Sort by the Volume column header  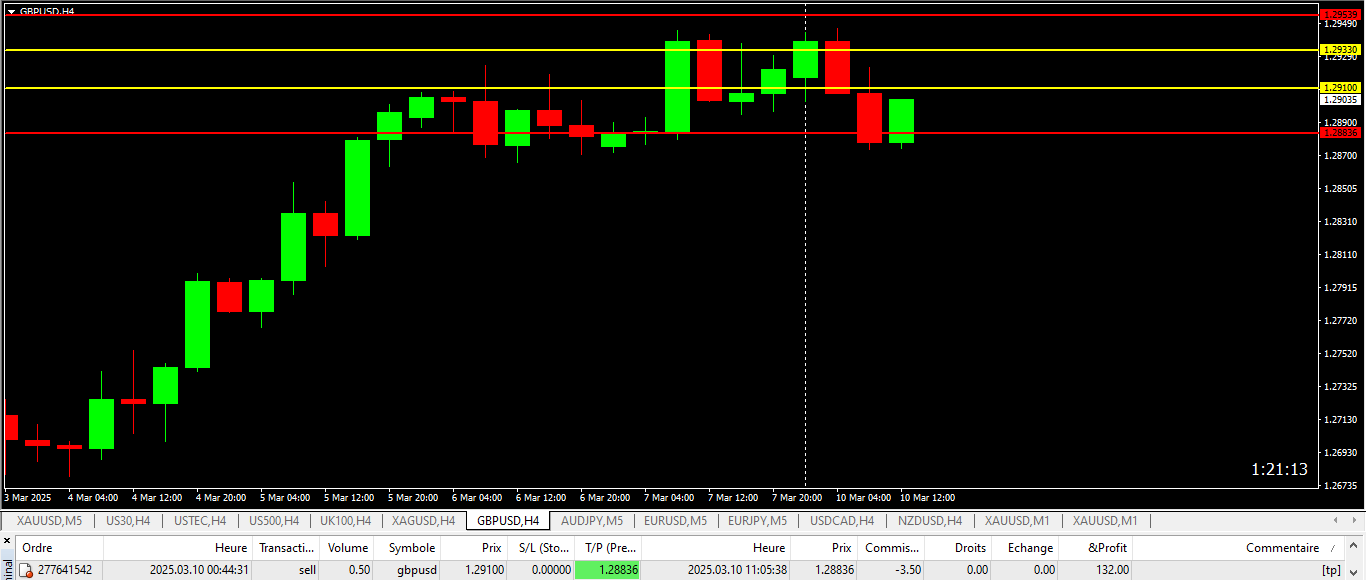pyautogui.click(x=347, y=548)
